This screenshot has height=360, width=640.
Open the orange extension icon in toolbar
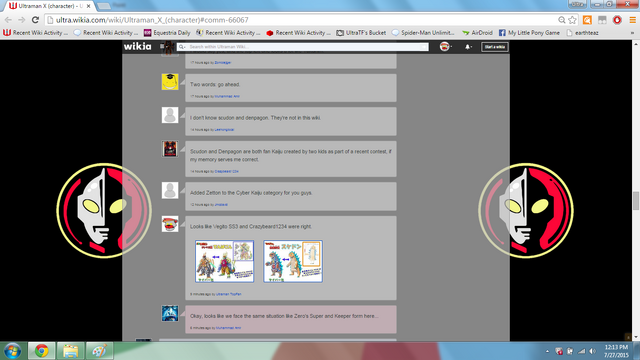pos(587,20)
